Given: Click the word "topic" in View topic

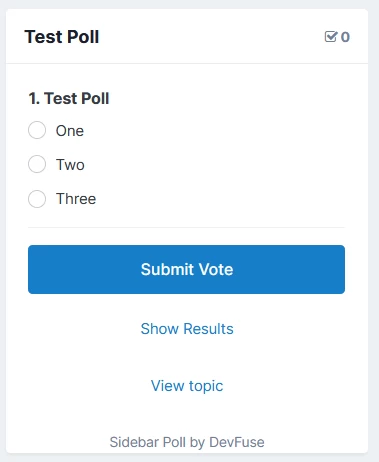Looking at the screenshot, I should [x=206, y=386].
